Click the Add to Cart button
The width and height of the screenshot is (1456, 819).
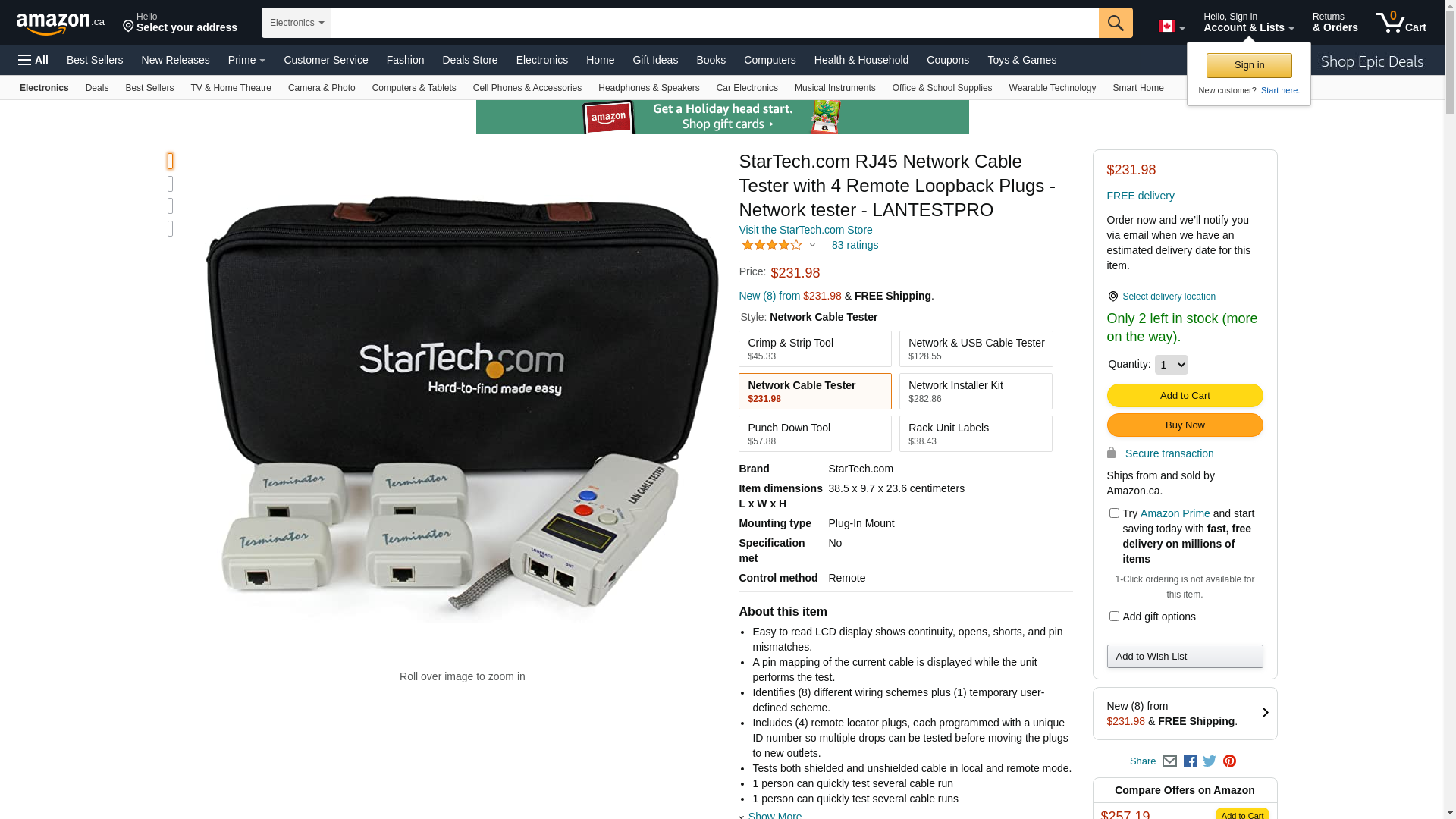point(1185,395)
